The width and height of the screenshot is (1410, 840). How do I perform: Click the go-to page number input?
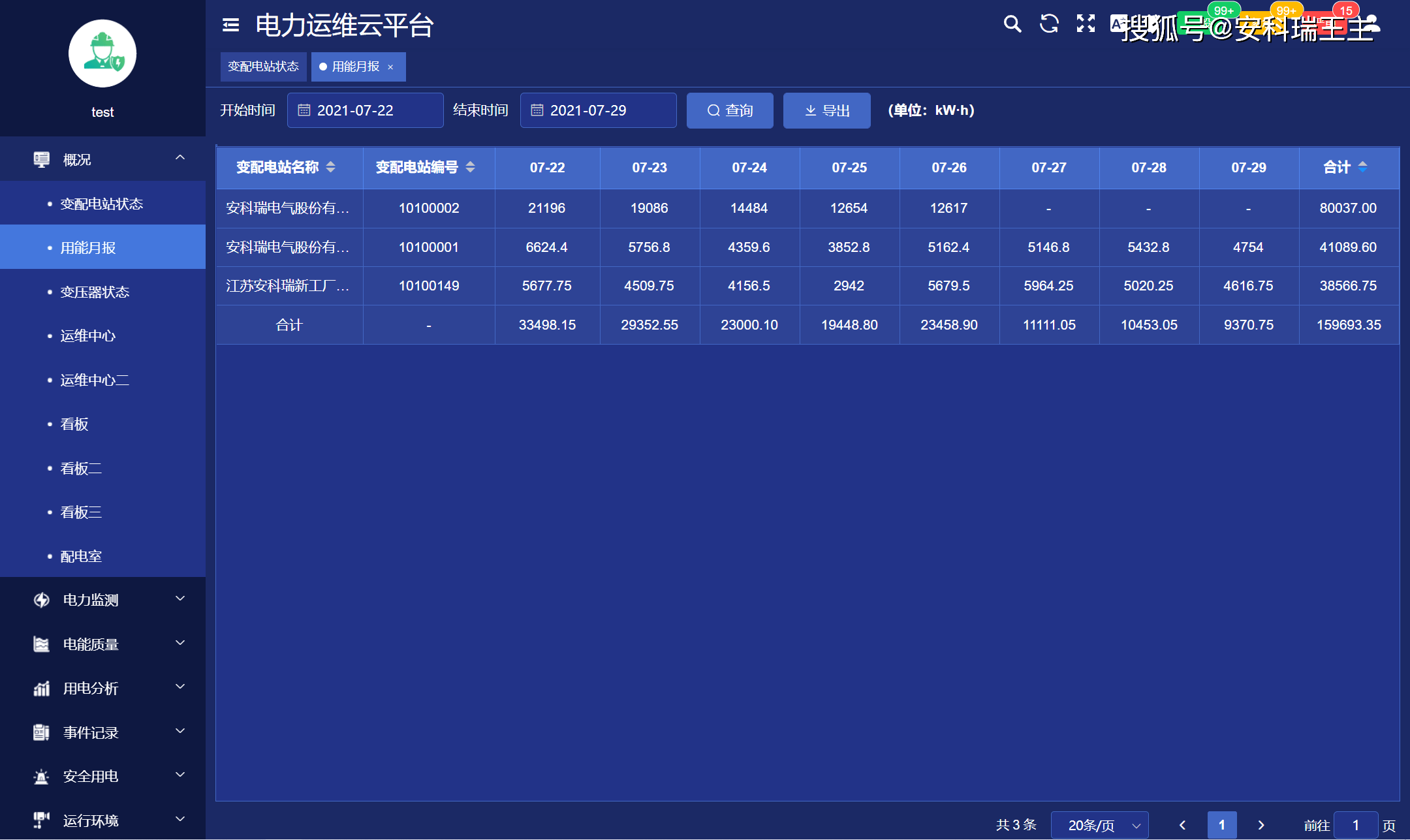pos(1355,825)
